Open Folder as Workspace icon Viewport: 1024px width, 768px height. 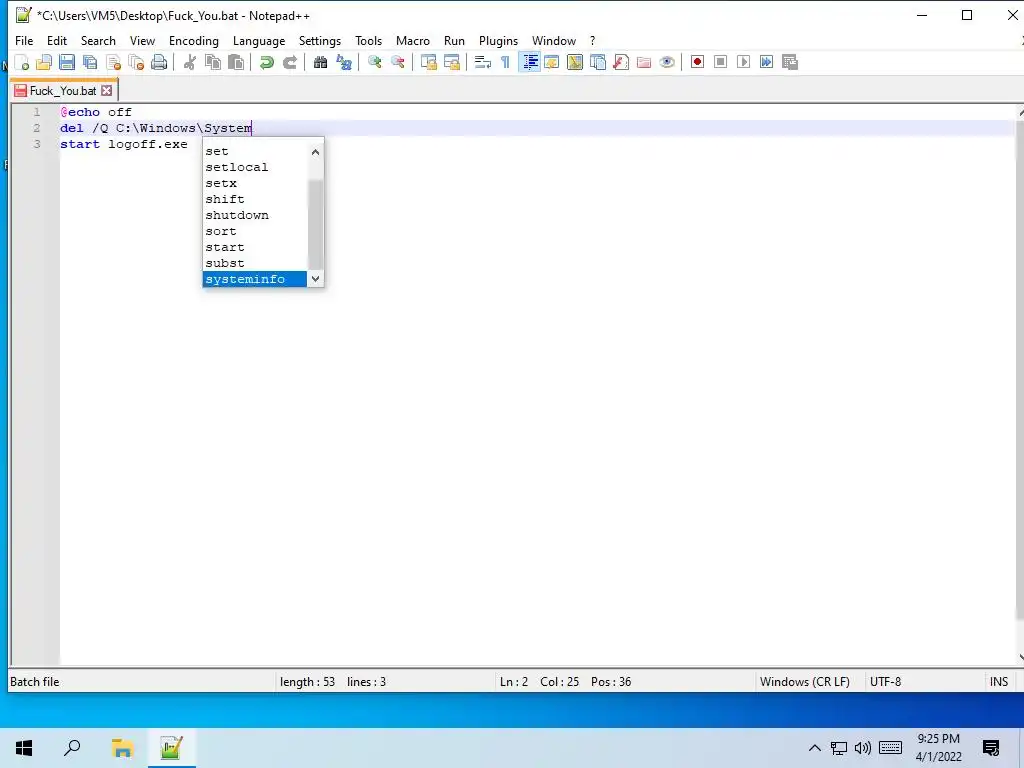click(644, 62)
